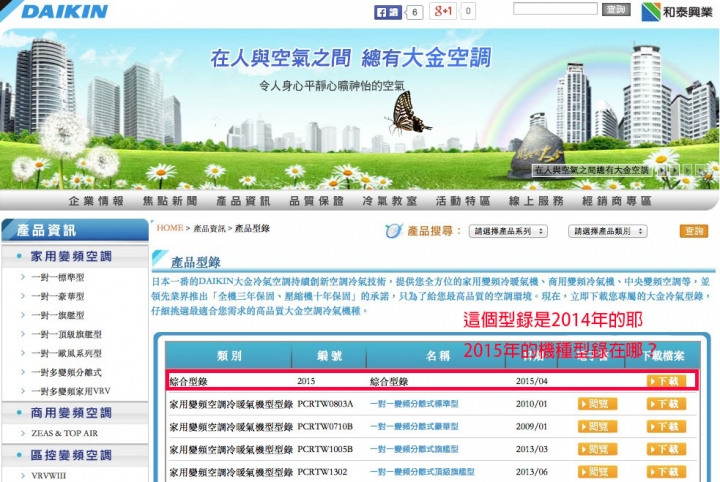Select 一對一豪華型 in the sidebar
The height and width of the screenshot is (482, 720).
click(x=57, y=296)
